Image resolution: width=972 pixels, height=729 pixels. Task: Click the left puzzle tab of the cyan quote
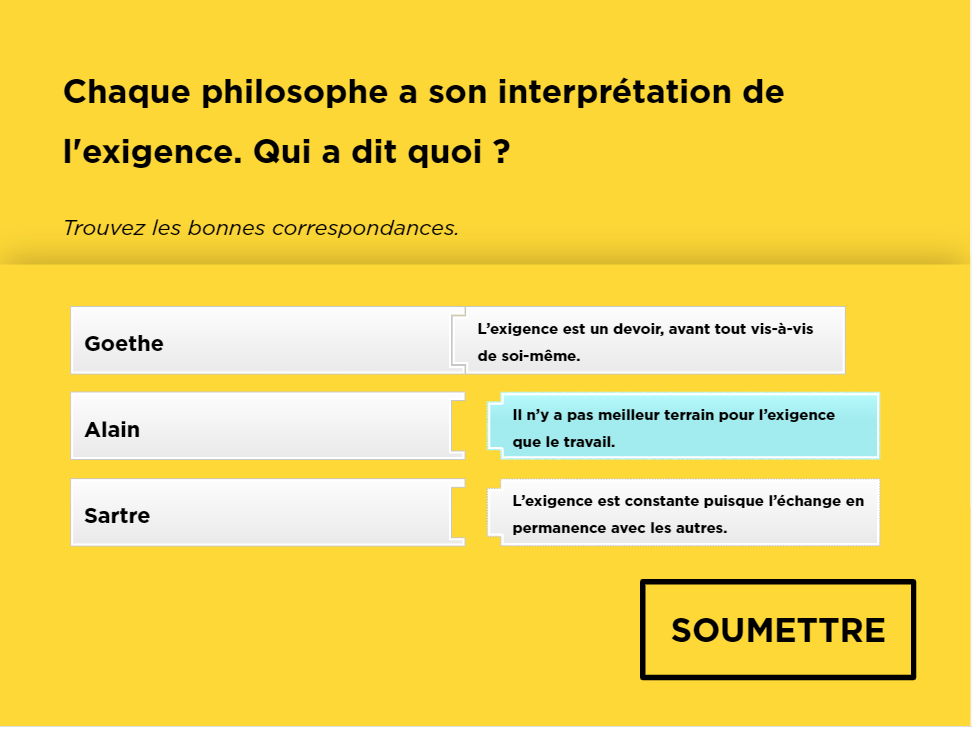tap(494, 427)
